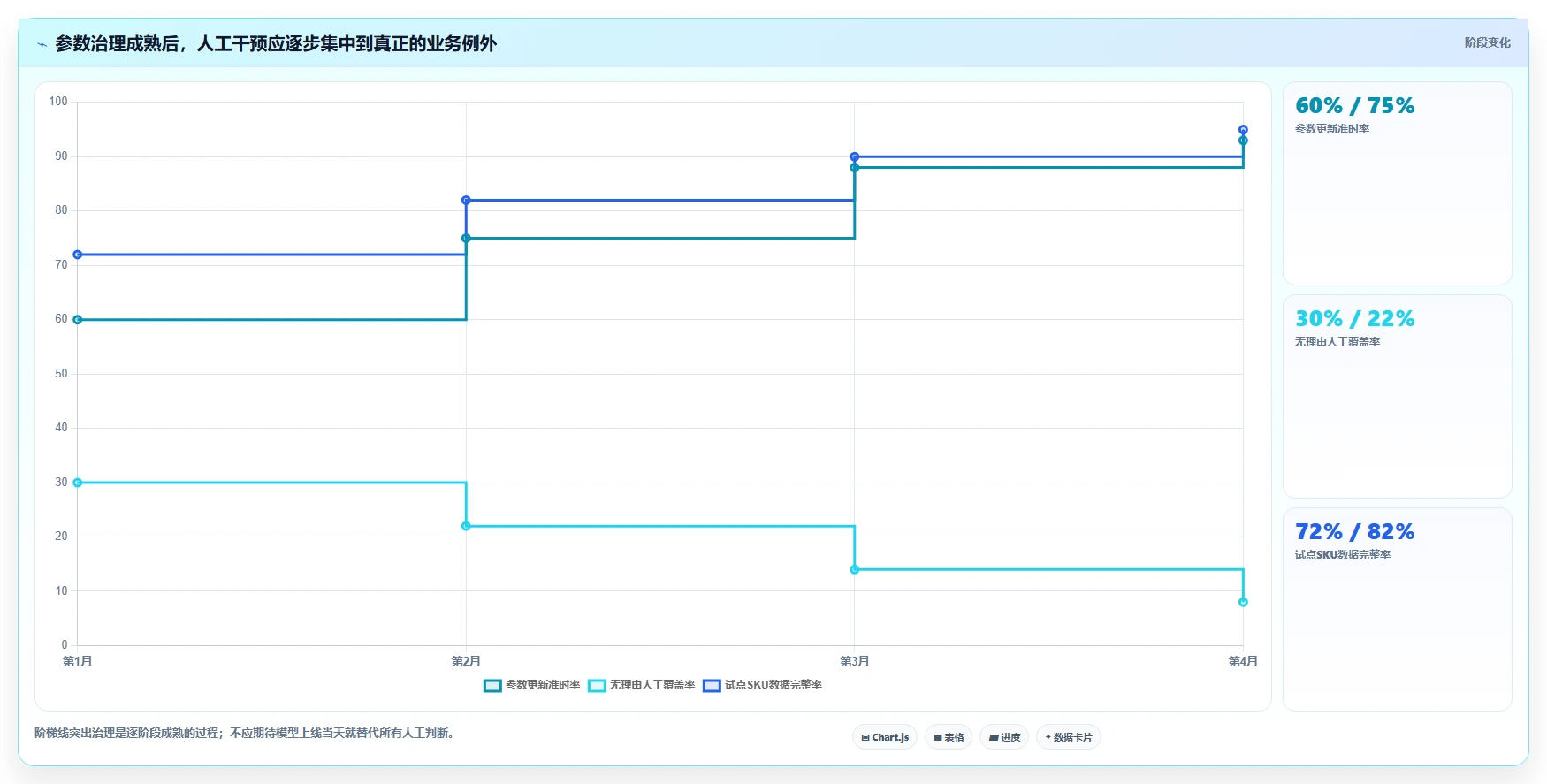This screenshot has width=1547, height=784.
Task: Select the 参数更新准时率 data point at 第3月 (88)
Action: point(855,168)
